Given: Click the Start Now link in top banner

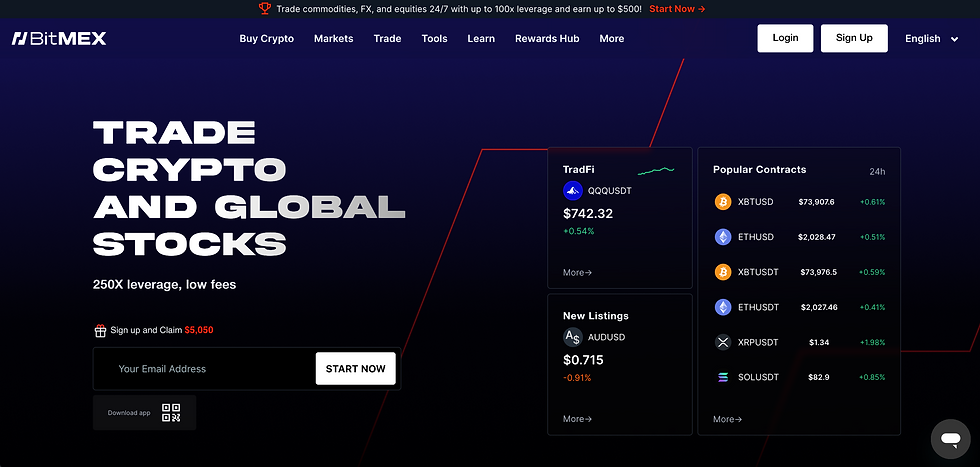Looking at the screenshot, I should pos(678,9).
